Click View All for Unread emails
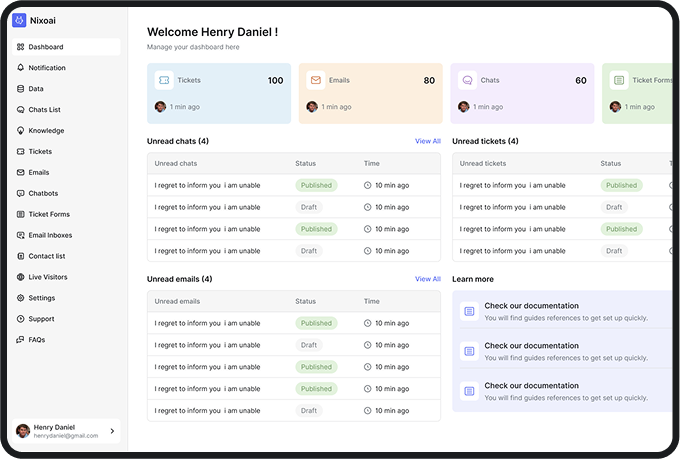 click(427, 279)
